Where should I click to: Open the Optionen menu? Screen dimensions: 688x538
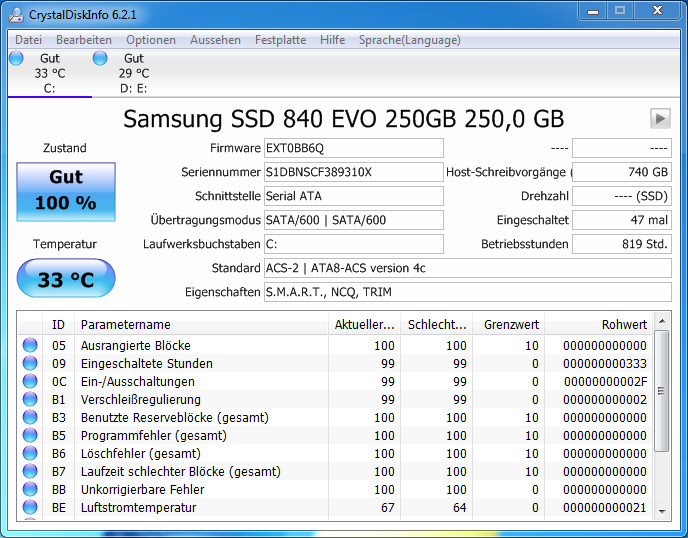151,40
